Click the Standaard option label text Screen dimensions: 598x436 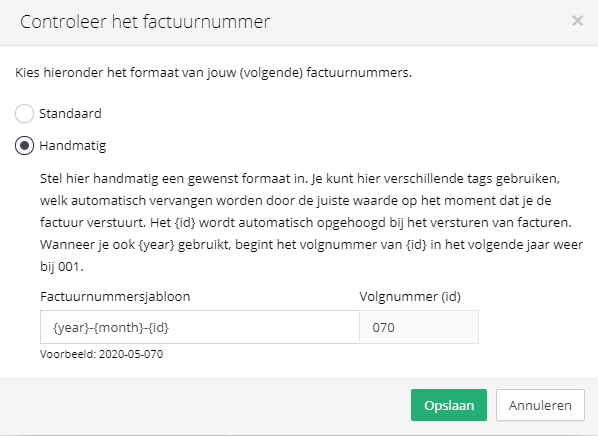tap(70, 114)
